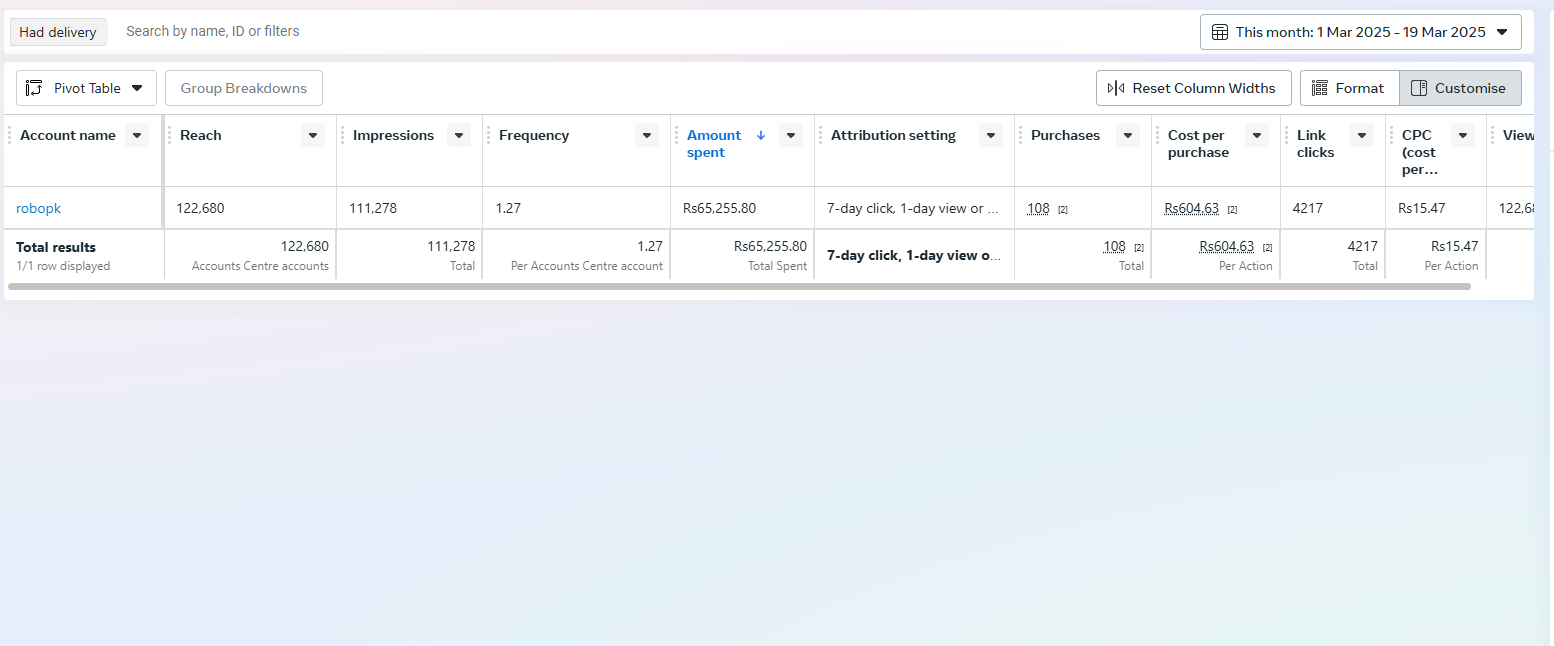Click the CPC column drag handle

coord(1391,135)
